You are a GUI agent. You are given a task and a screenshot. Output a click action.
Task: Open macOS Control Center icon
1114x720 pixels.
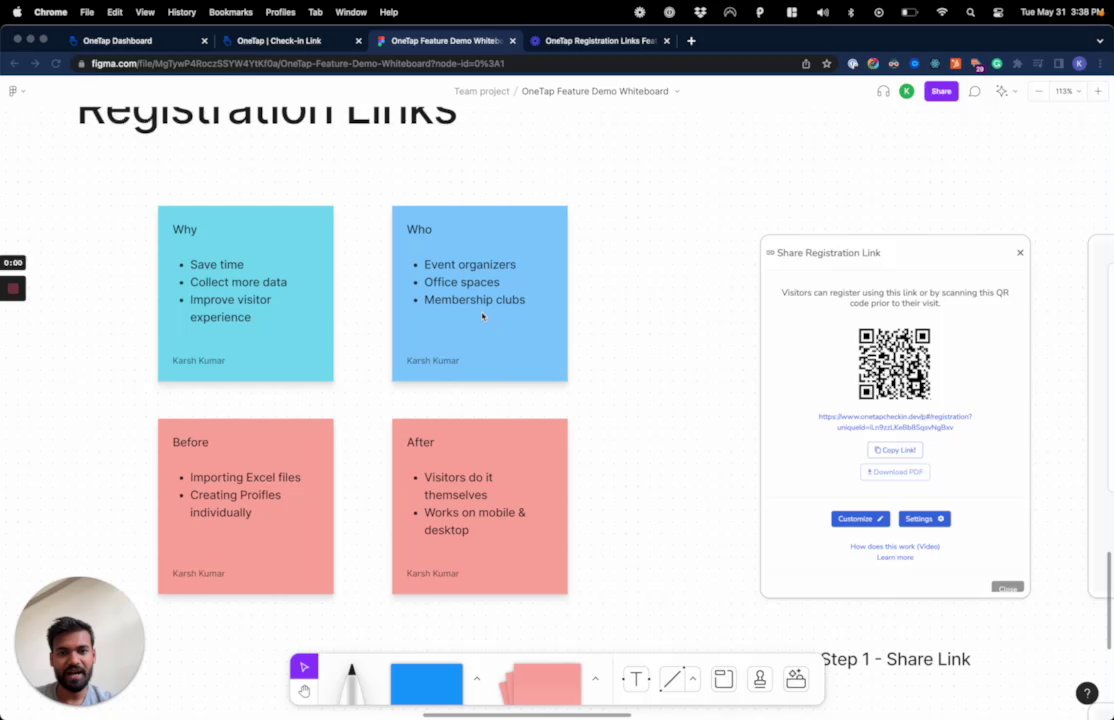(998, 12)
